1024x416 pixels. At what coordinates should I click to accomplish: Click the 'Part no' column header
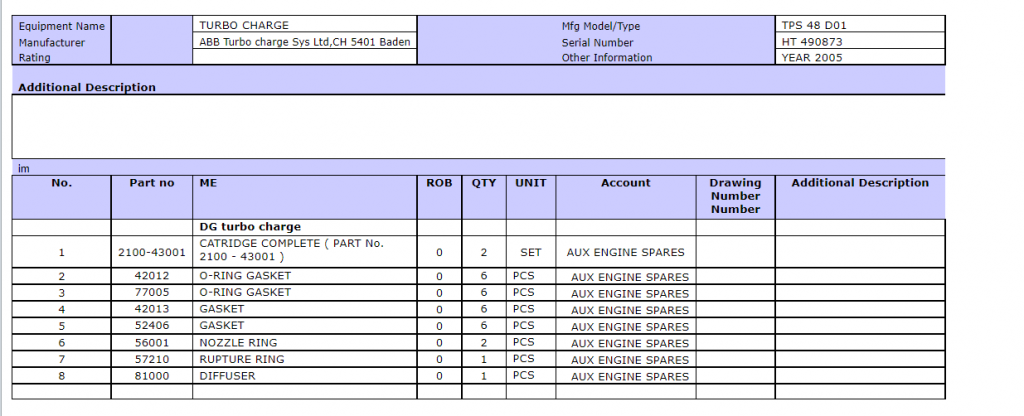[152, 183]
